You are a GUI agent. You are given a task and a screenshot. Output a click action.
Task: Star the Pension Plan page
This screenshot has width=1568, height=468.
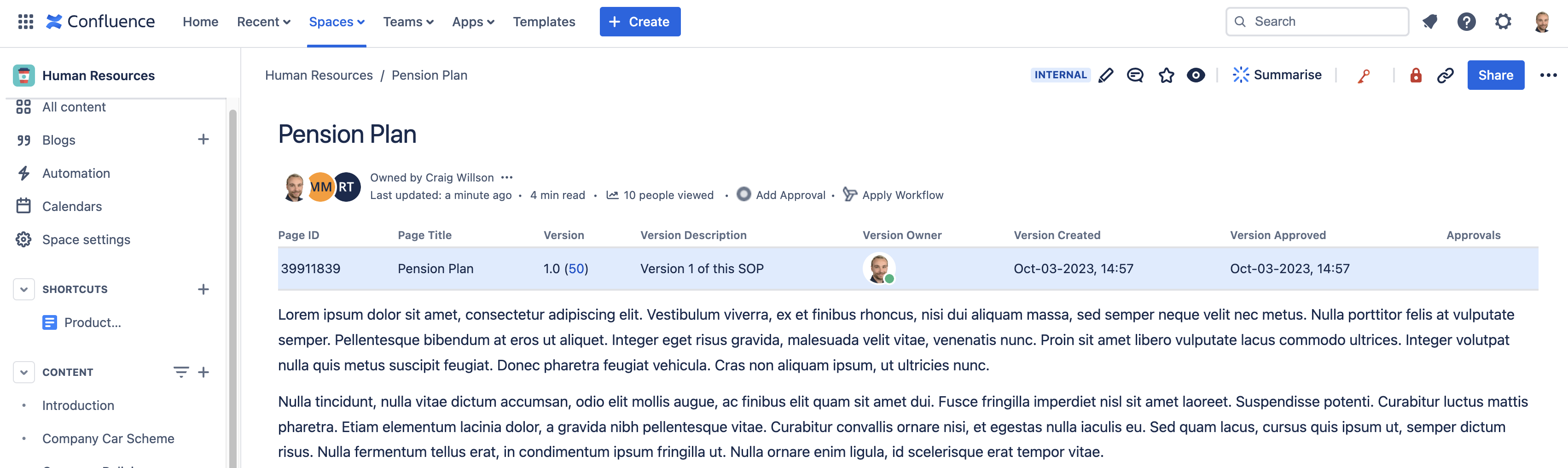(1166, 75)
